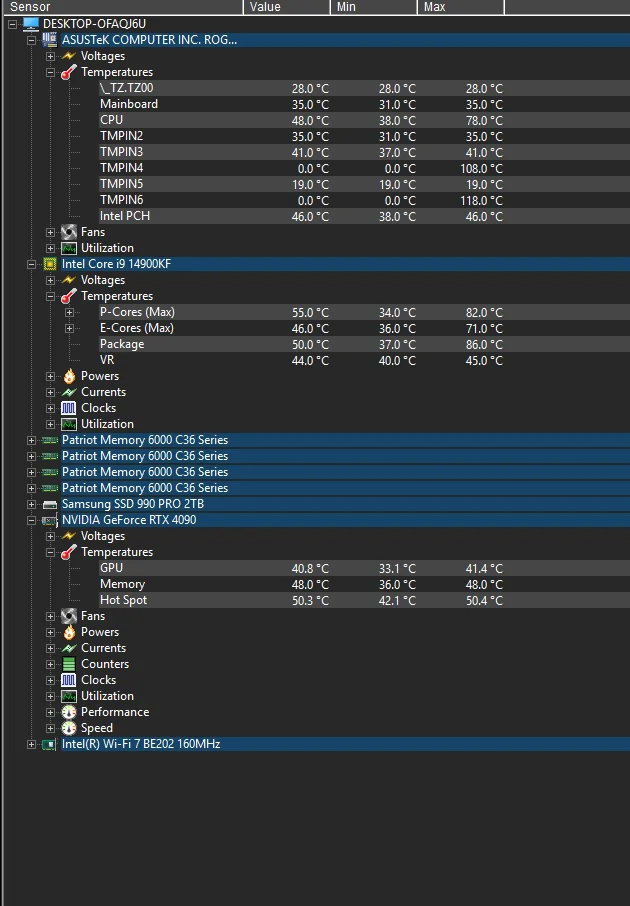Image resolution: width=630 pixels, height=906 pixels.
Task: Click the first Patriot Memory module icon
Action: 50,440
